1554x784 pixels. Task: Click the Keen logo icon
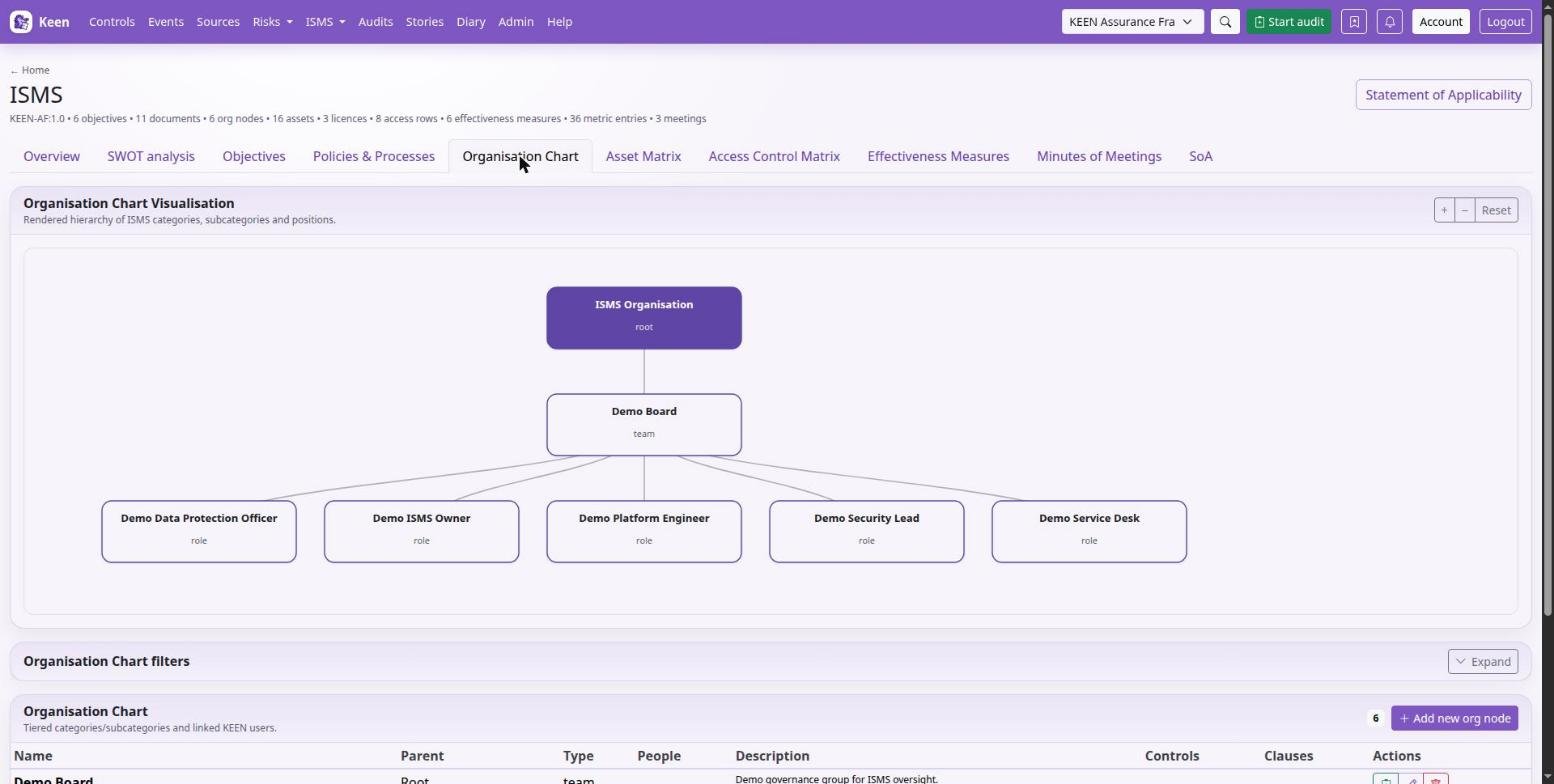coord(21,22)
